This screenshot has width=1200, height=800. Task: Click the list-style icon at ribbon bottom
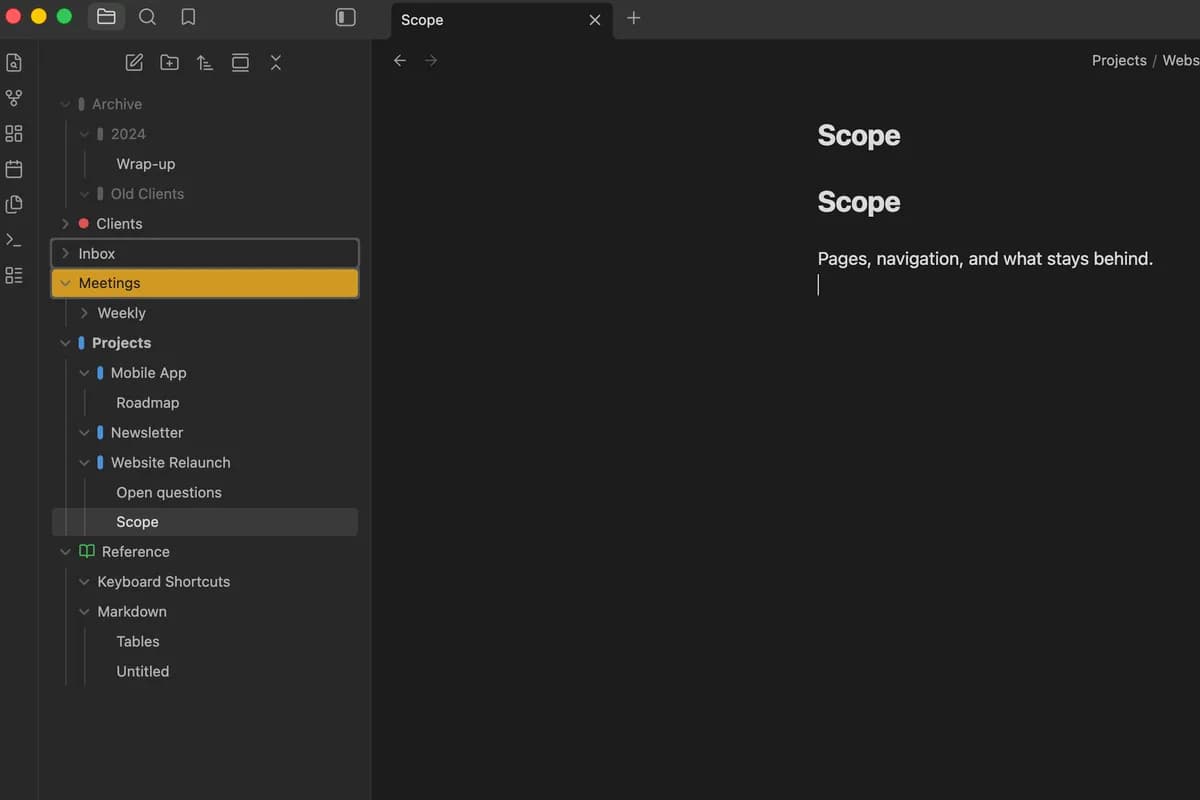(x=14, y=276)
